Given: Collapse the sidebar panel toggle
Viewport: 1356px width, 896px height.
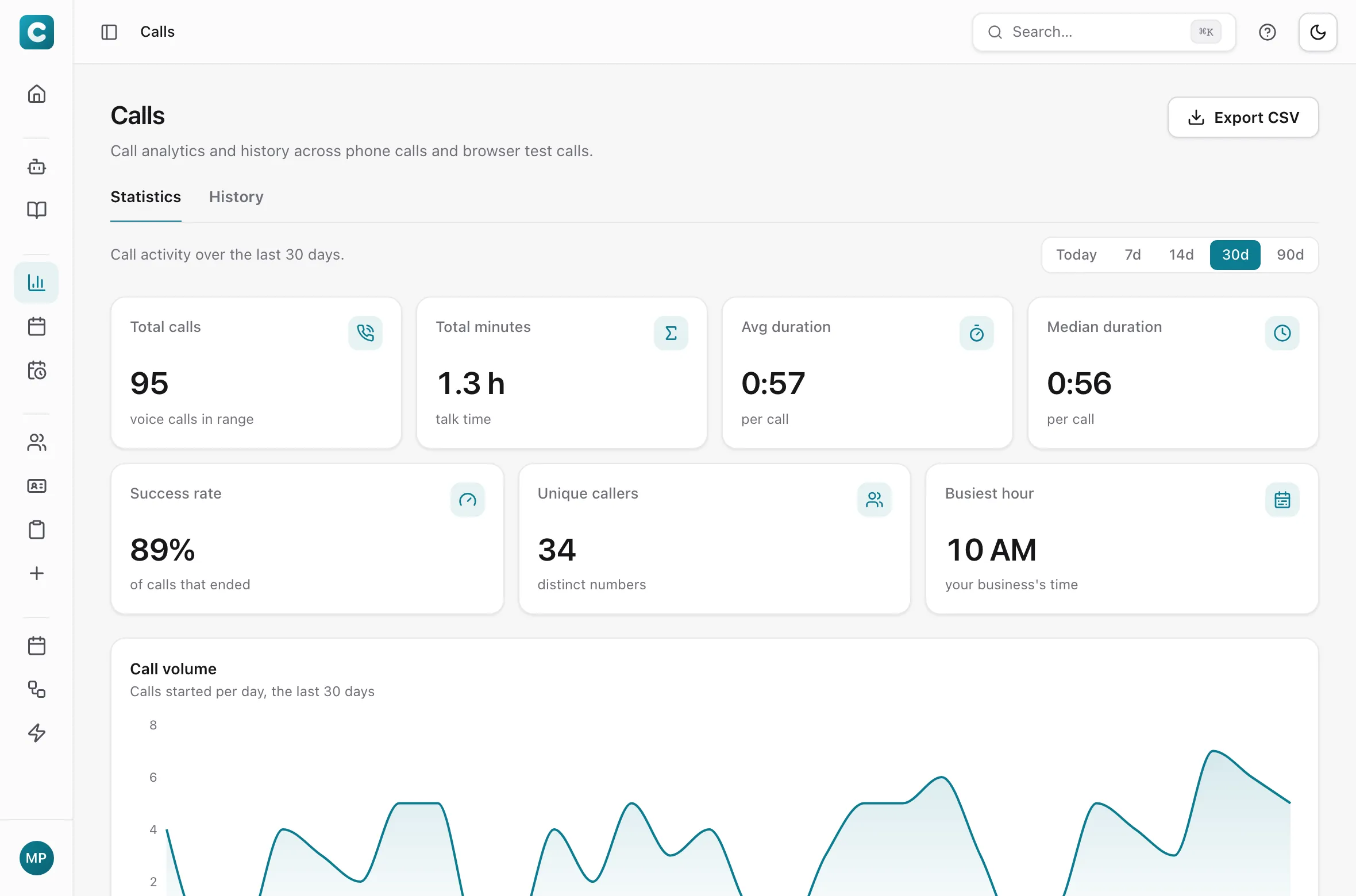Looking at the screenshot, I should point(109,32).
